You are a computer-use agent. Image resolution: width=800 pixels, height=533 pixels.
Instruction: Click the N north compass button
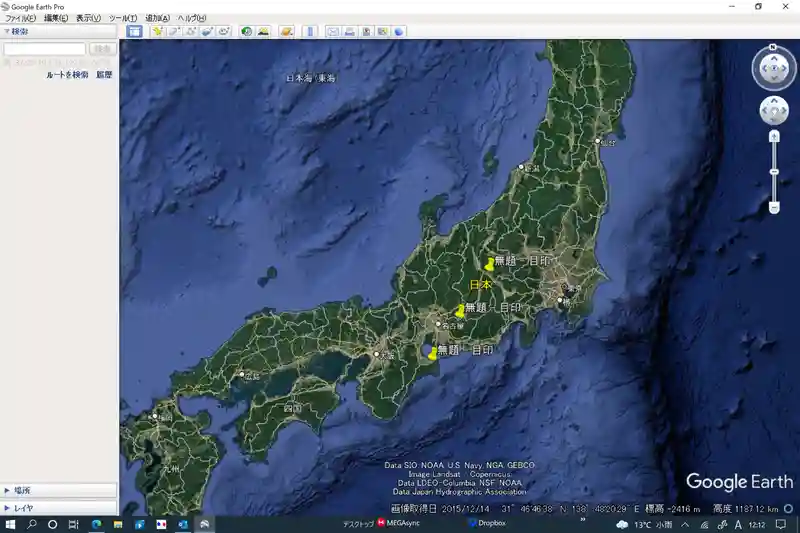tap(773, 47)
